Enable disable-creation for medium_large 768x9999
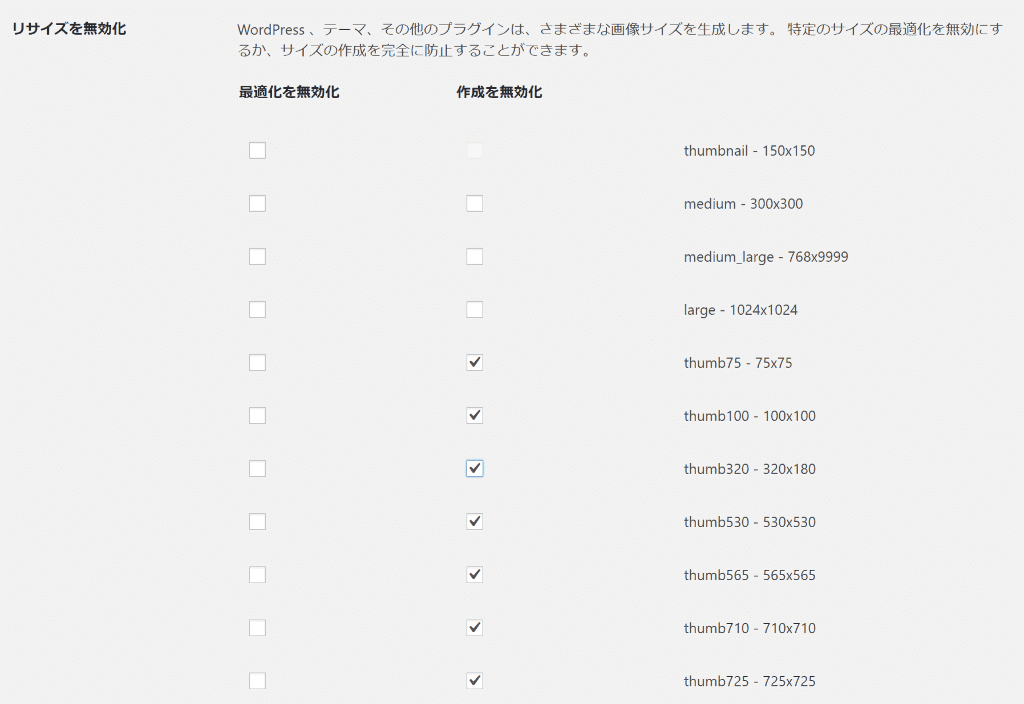1024x704 pixels. [475, 257]
